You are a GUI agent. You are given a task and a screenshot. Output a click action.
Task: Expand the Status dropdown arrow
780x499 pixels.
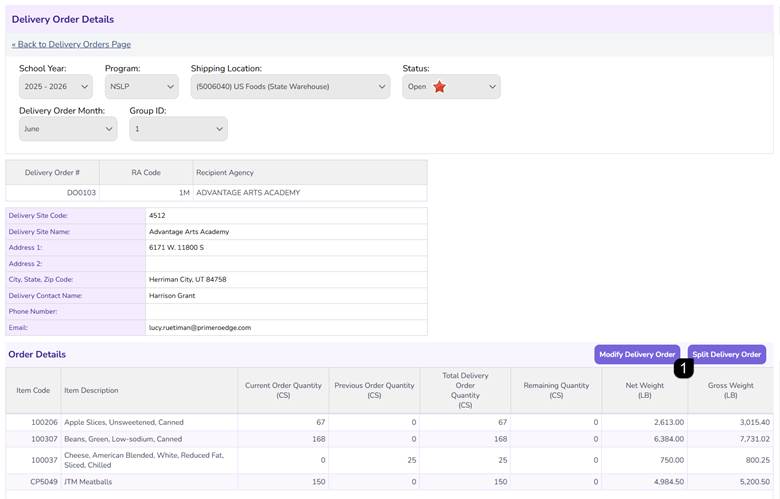tap(492, 87)
